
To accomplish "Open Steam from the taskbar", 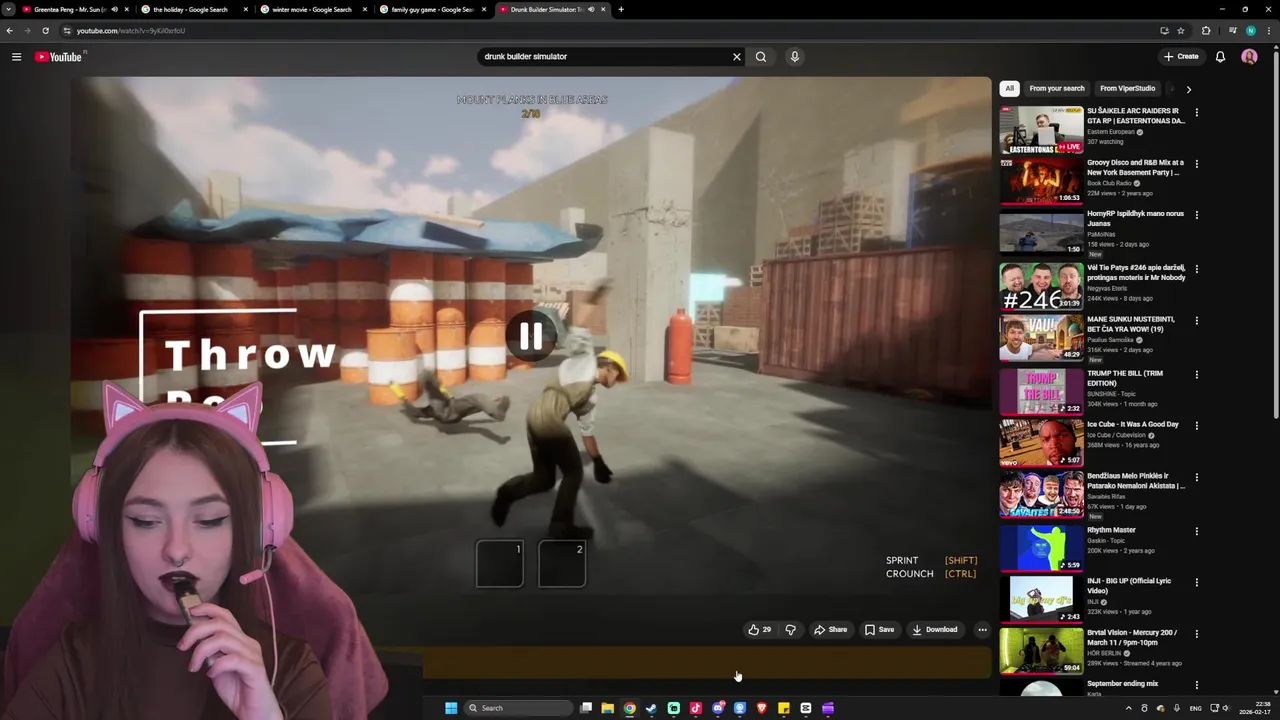I will pyautogui.click(x=651, y=708).
